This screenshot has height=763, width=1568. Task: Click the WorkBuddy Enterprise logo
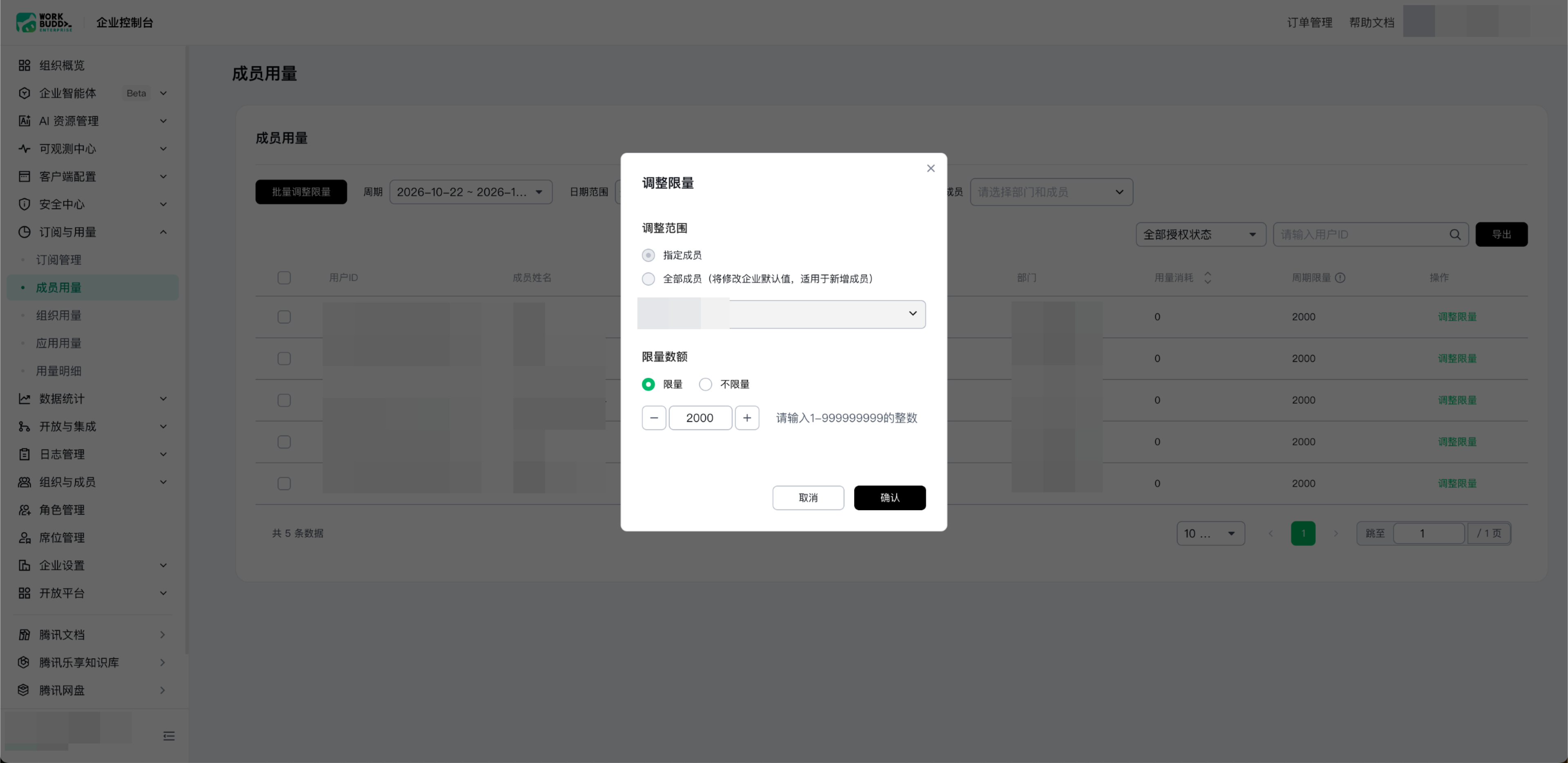[44, 22]
